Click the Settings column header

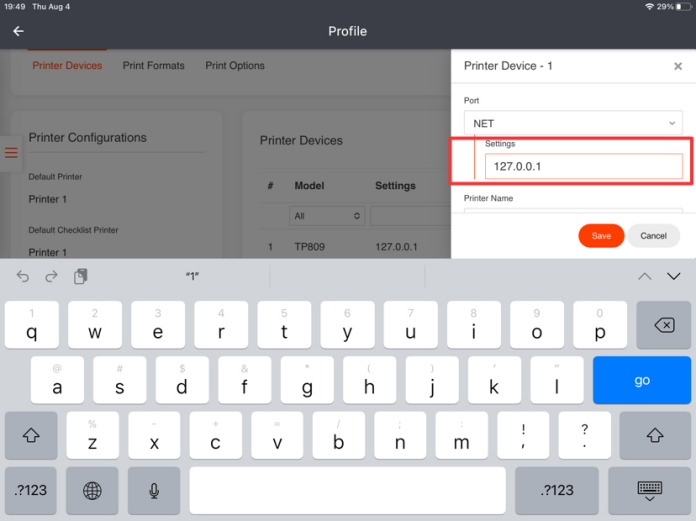395,186
